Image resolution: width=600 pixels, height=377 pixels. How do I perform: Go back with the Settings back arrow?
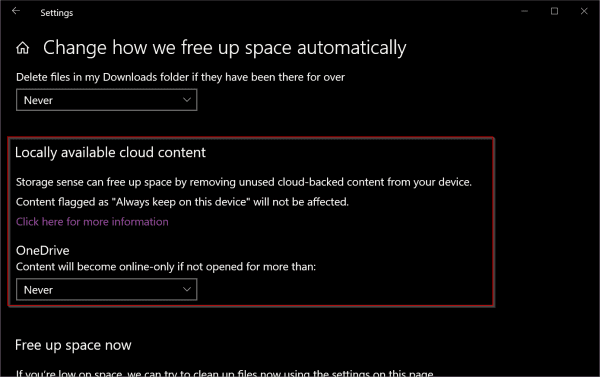pyautogui.click(x=16, y=11)
